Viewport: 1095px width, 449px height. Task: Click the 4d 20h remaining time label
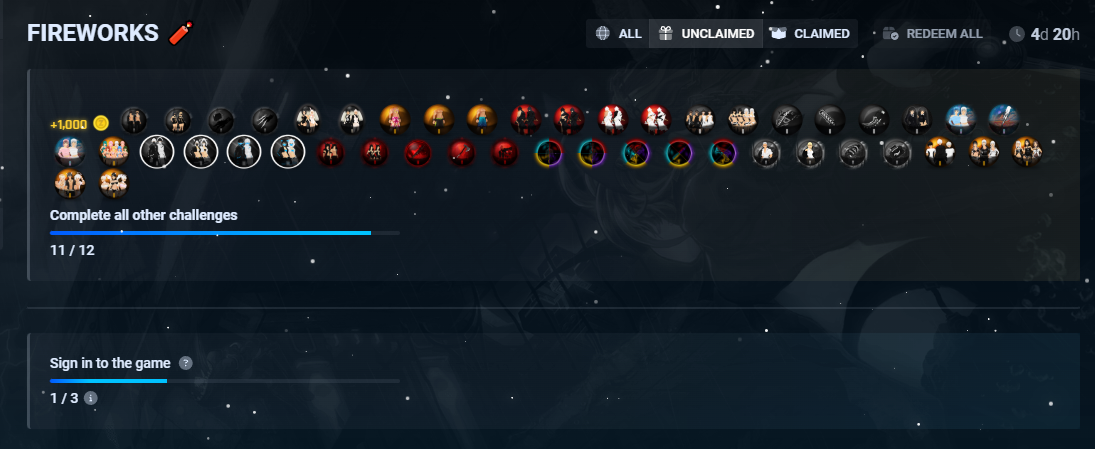pyautogui.click(x=1055, y=34)
